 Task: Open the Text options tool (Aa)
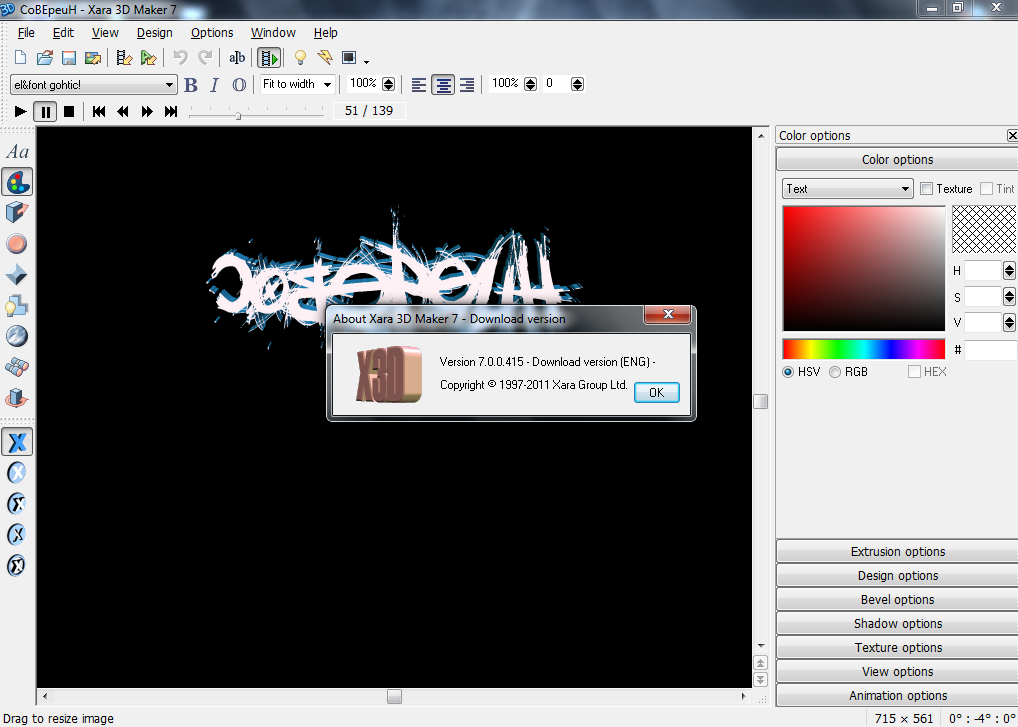coord(17,152)
